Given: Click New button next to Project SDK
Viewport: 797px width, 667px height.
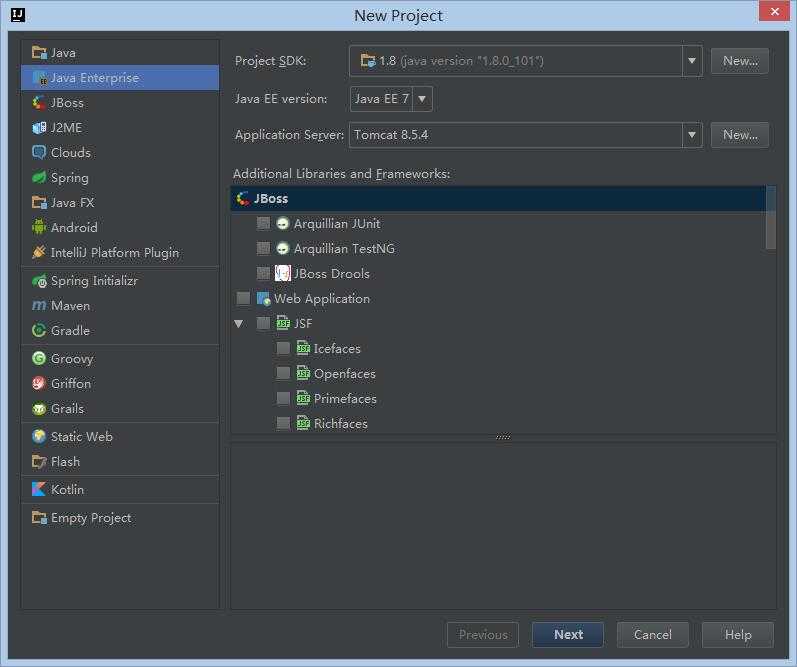Looking at the screenshot, I should [740, 61].
